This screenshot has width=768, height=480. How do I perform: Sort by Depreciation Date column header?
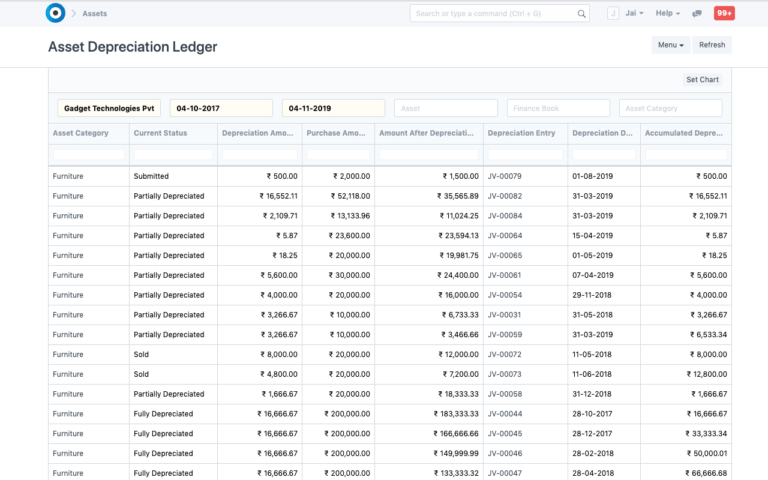pos(602,133)
